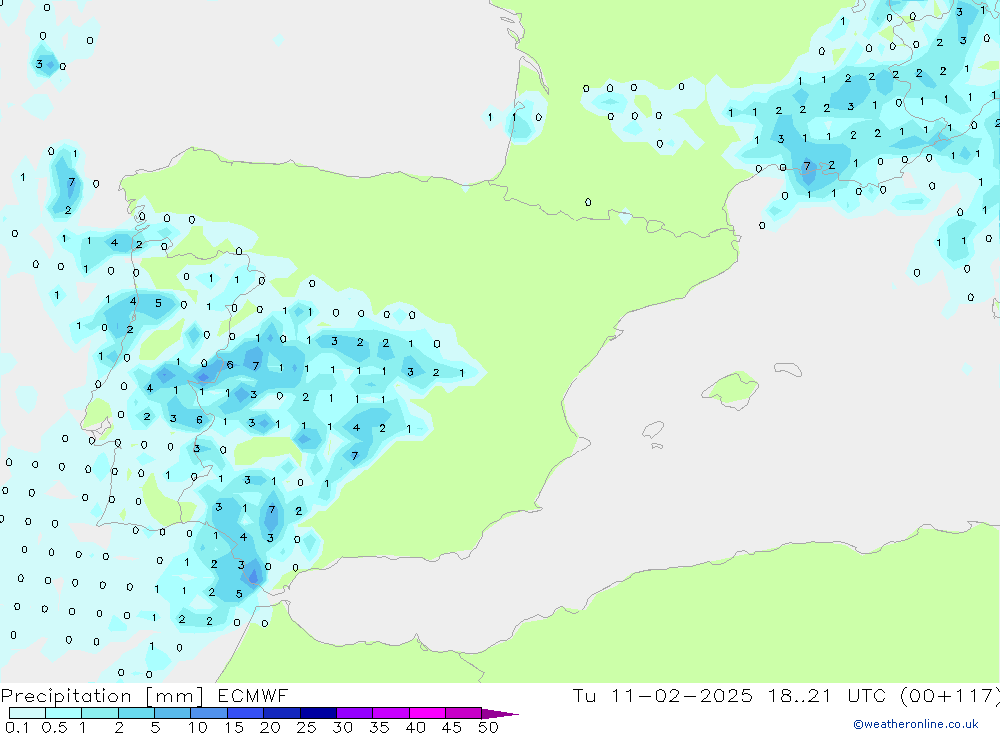Image resolution: width=1000 pixels, height=733 pixels.
Task: Select the 45–50 mm legend swatch
Action: [464, 713]
